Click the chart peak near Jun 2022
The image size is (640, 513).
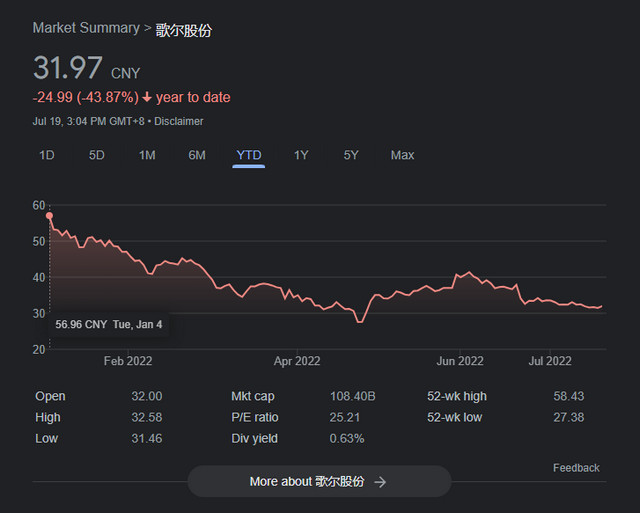pyautogui.click(x=469, y=272)
